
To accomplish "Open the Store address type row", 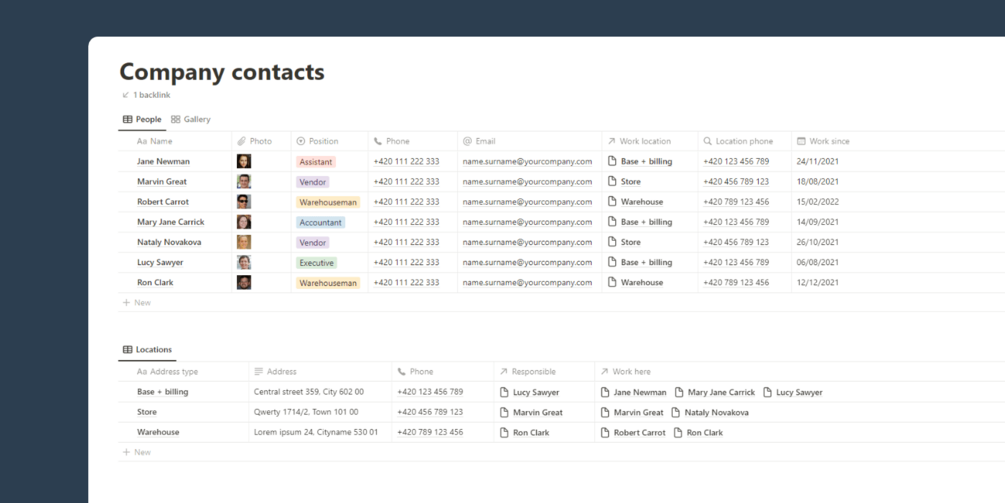I will tap(147, 412).
